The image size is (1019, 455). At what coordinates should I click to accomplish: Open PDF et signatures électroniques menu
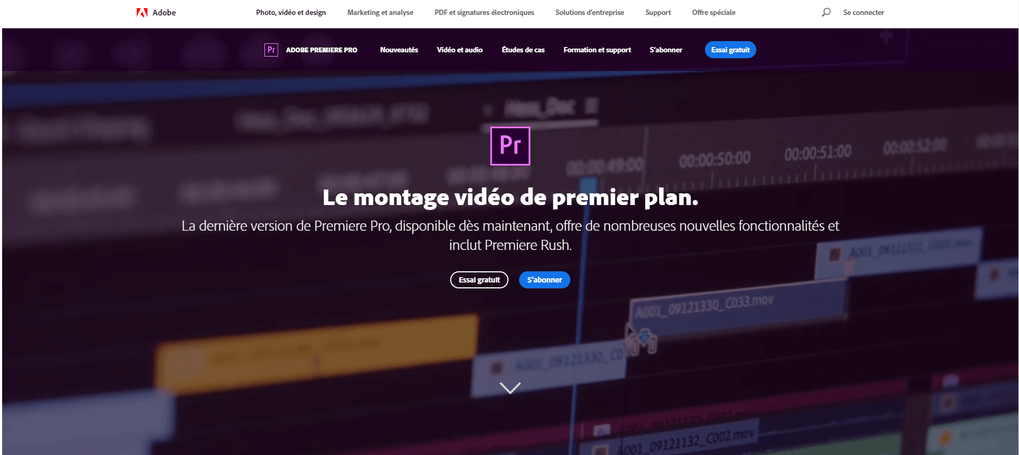(484, 12)
